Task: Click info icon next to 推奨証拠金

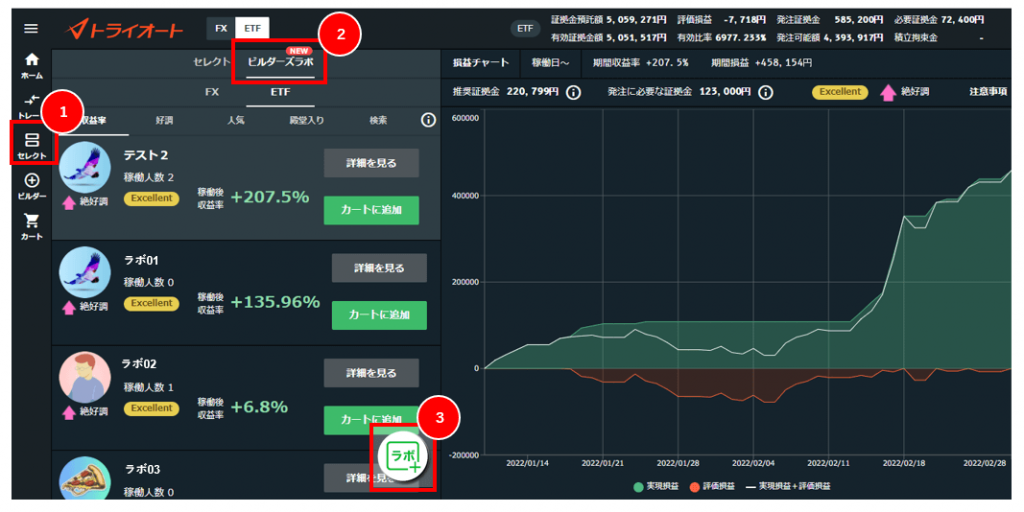Action: click(573, 92)
